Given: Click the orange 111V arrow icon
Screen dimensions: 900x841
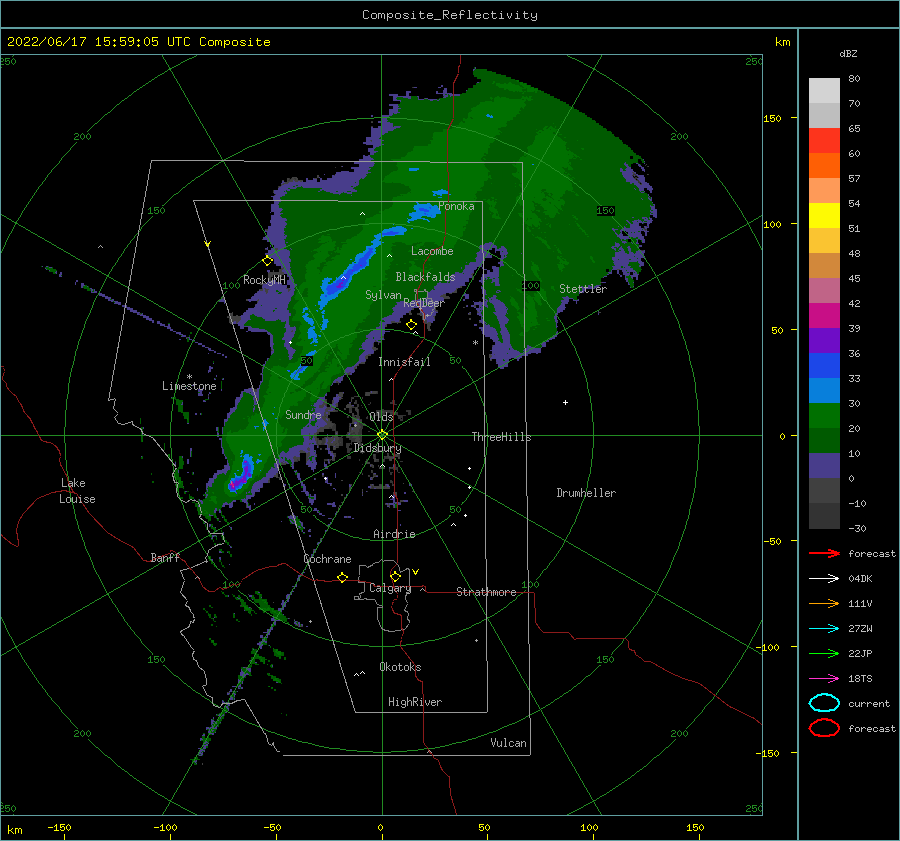Looking at the screenshot, I should tap(824, 603).
